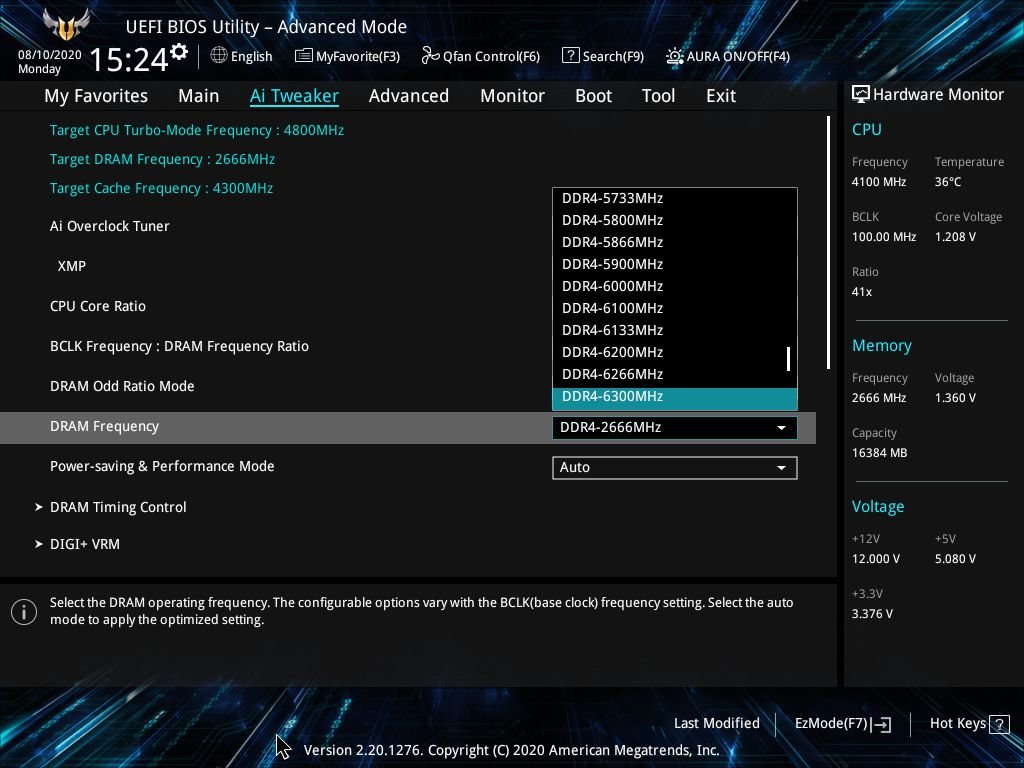Select DRAM Odd Ratio Mode row
The width and height of the screenshot is (1024, 768).
122,386
